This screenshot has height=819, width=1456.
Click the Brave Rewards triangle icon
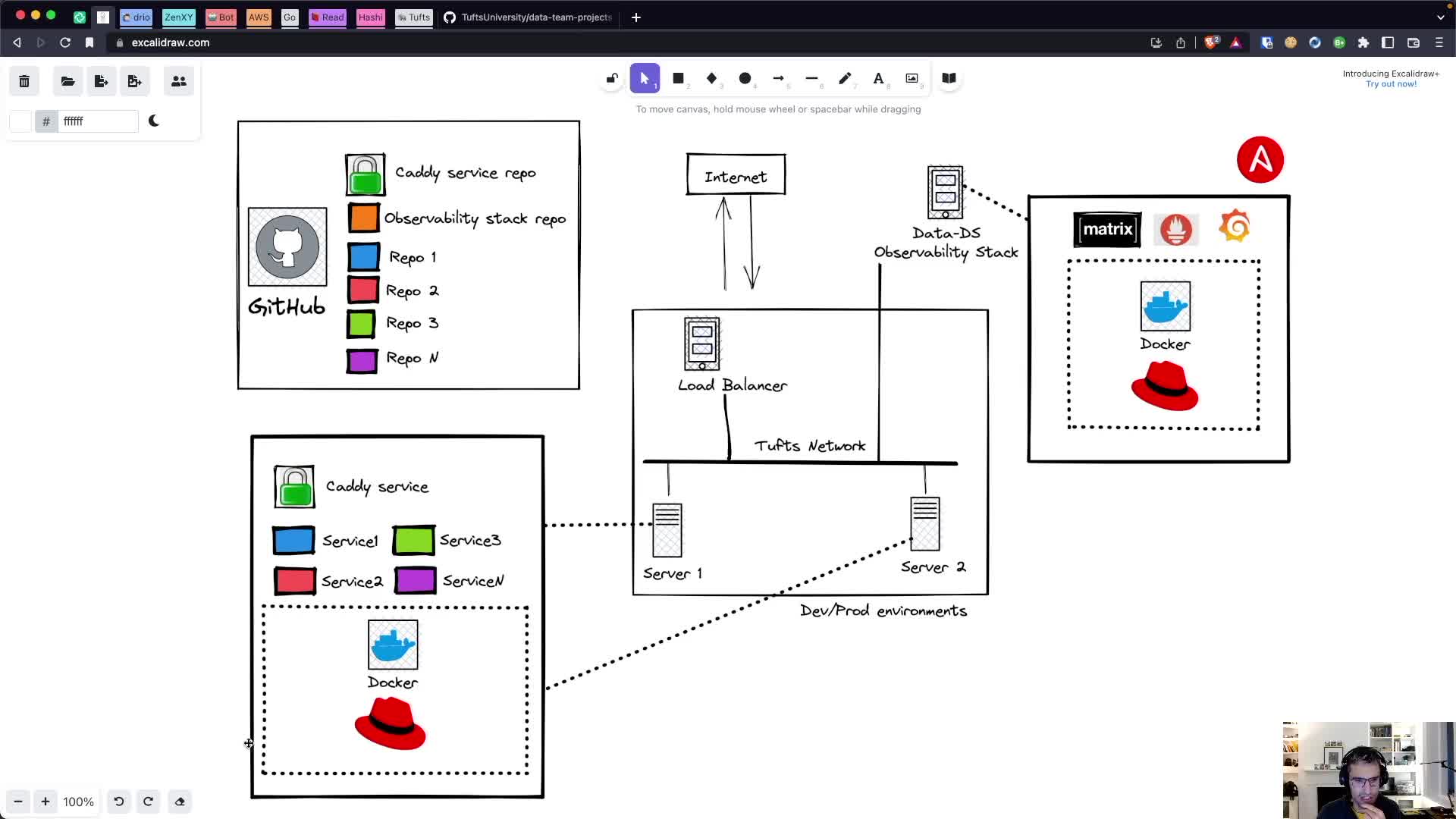click(x=1236, y=42)
